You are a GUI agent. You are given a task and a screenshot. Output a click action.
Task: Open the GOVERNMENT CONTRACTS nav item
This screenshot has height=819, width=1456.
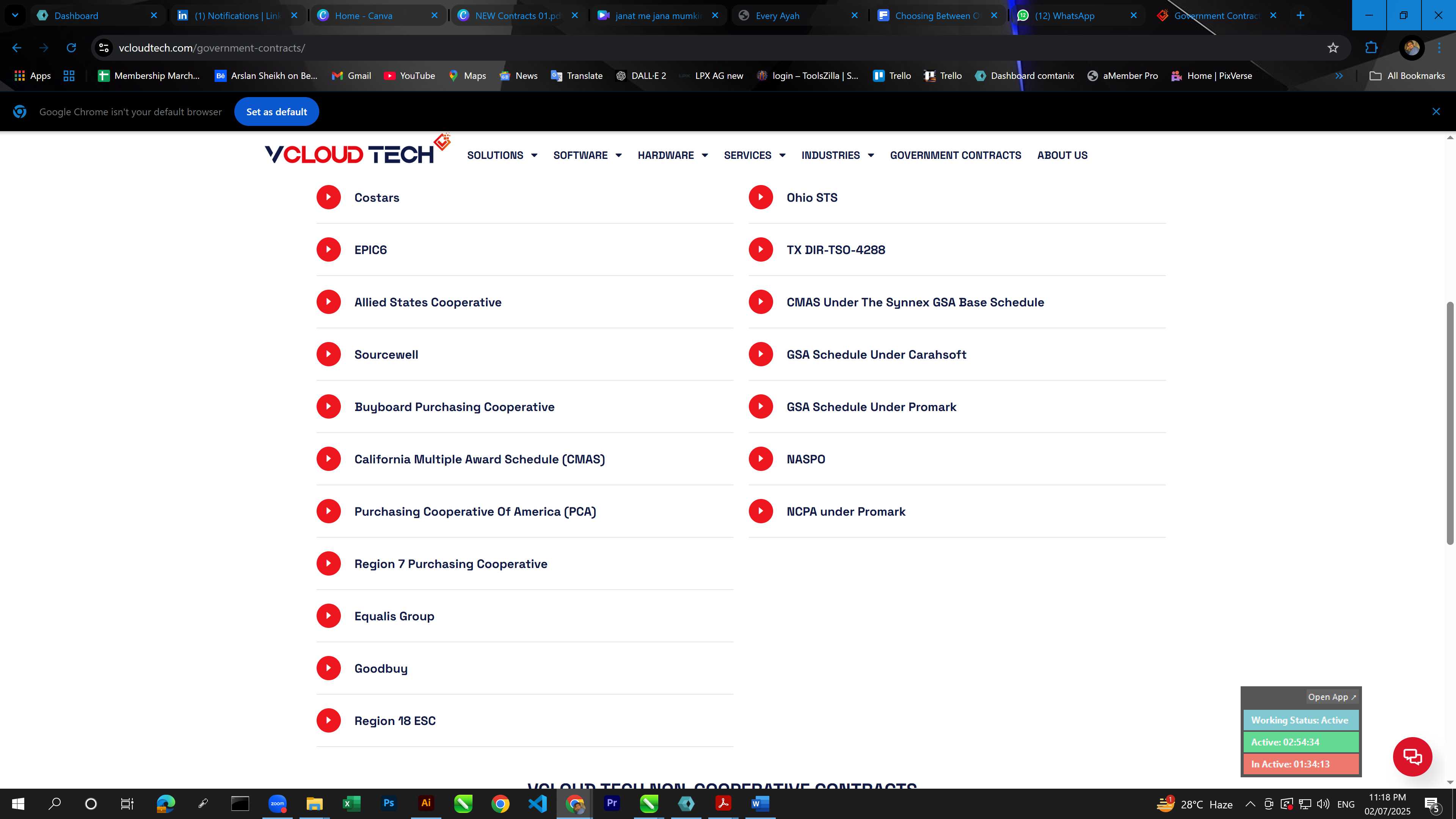(955, 155)
